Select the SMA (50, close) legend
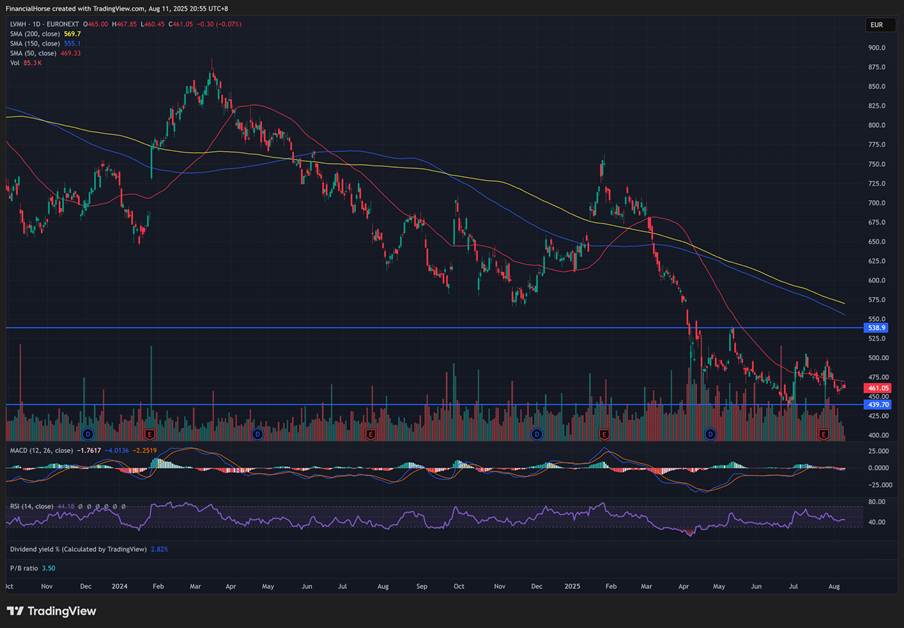This screenshot has height=628, width=904. (x=33, y=53)
